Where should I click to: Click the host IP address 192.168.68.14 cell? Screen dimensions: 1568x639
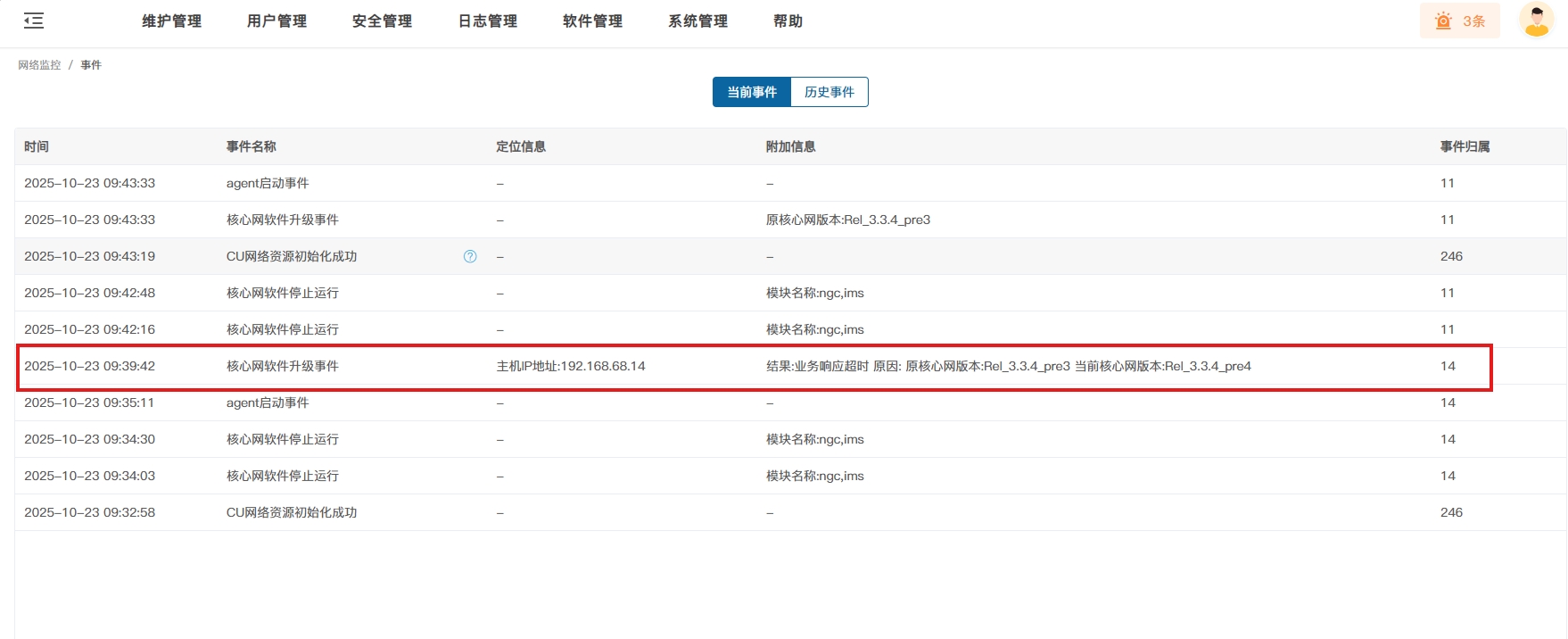tap(571, 367)
